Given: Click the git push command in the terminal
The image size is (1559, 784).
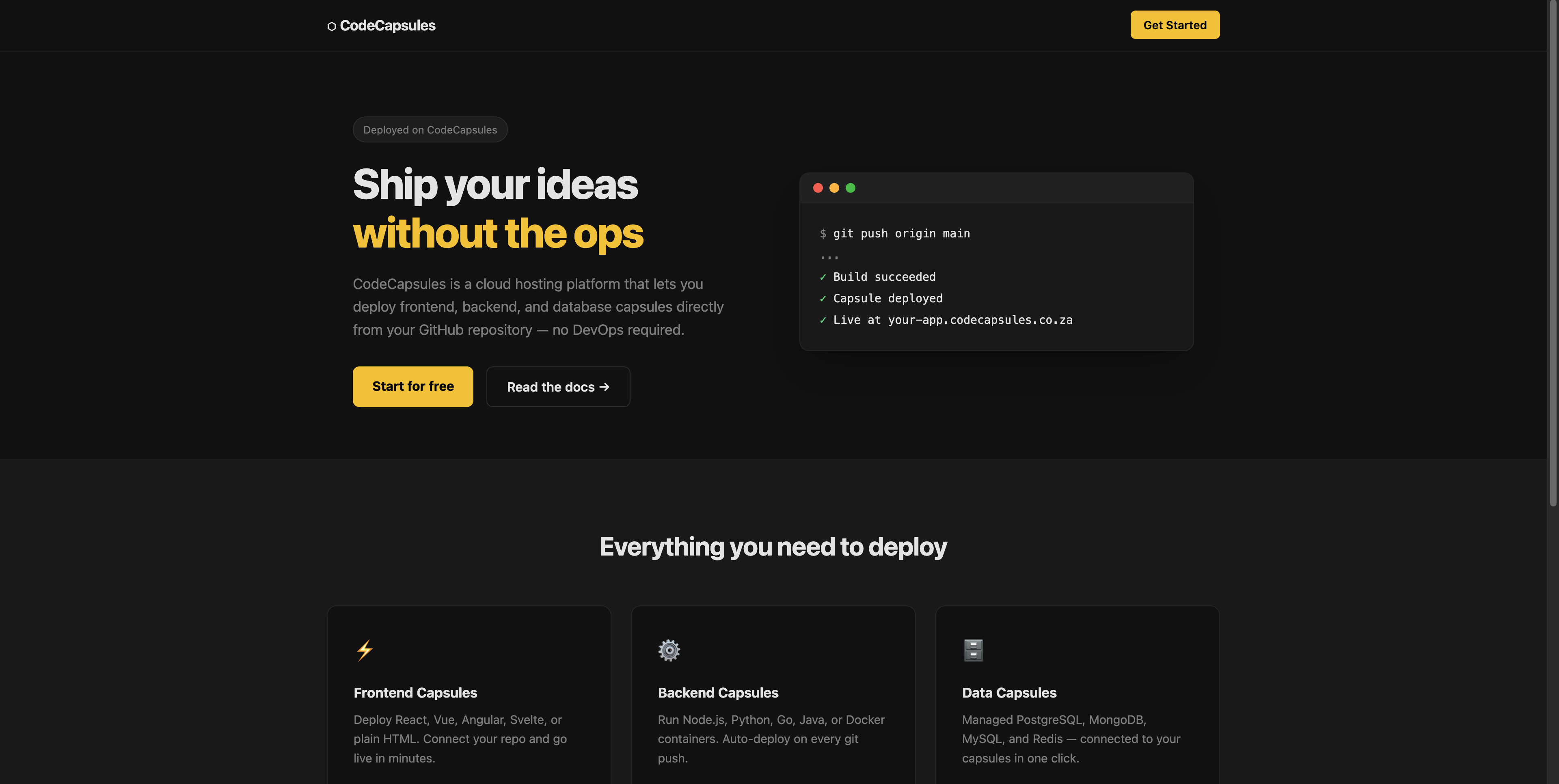Looking at the screenshot, I should point(901,233).
